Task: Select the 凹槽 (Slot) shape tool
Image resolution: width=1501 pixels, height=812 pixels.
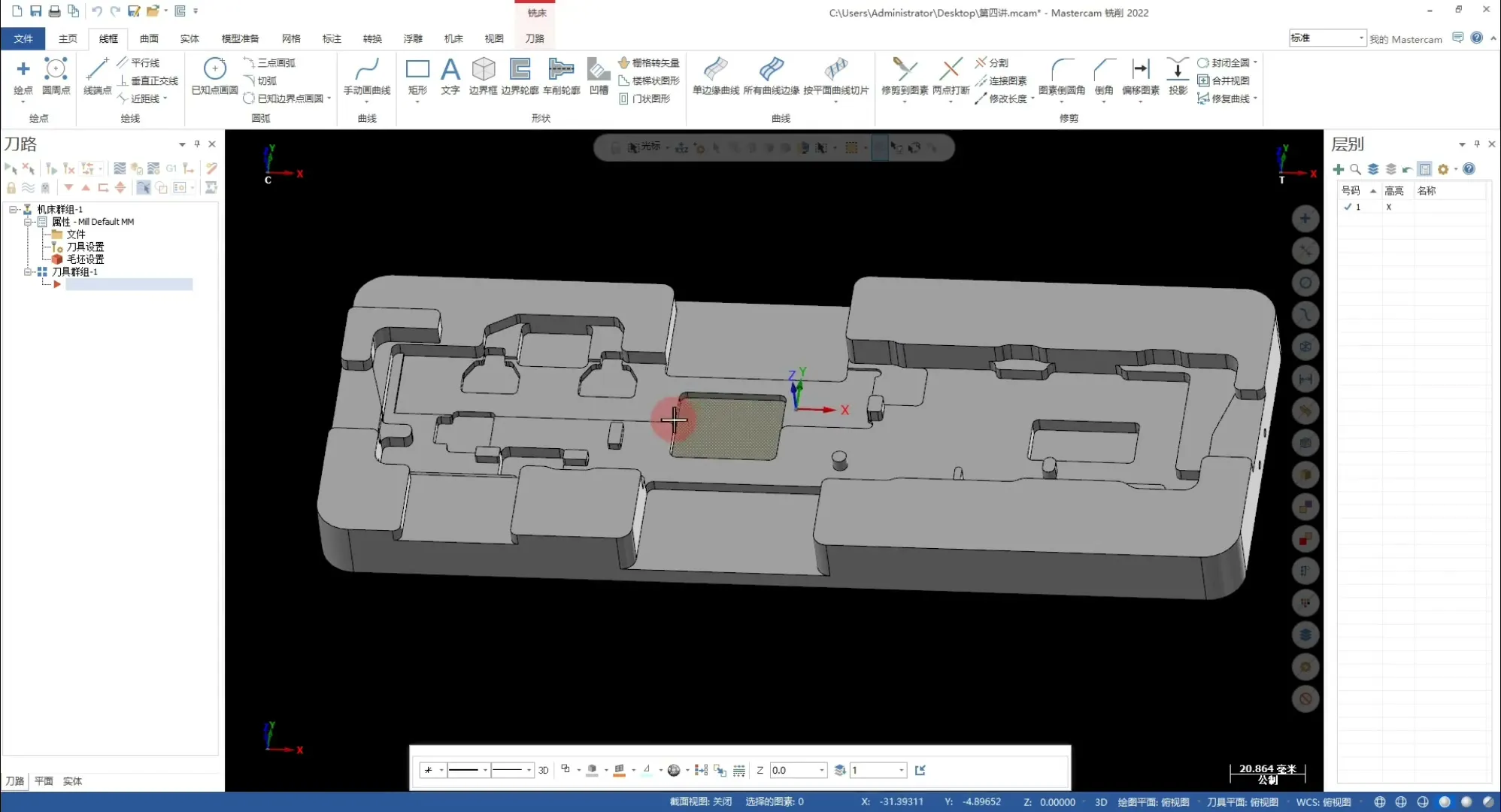Action: [x=598, y=75]
